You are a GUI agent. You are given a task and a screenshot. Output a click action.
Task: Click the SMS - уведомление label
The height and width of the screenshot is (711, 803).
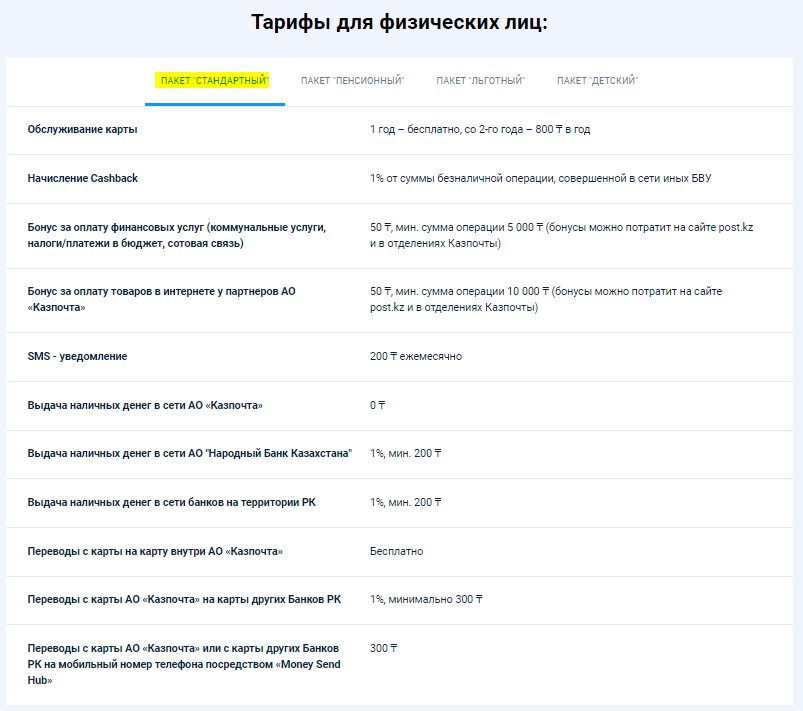(77, 356)
